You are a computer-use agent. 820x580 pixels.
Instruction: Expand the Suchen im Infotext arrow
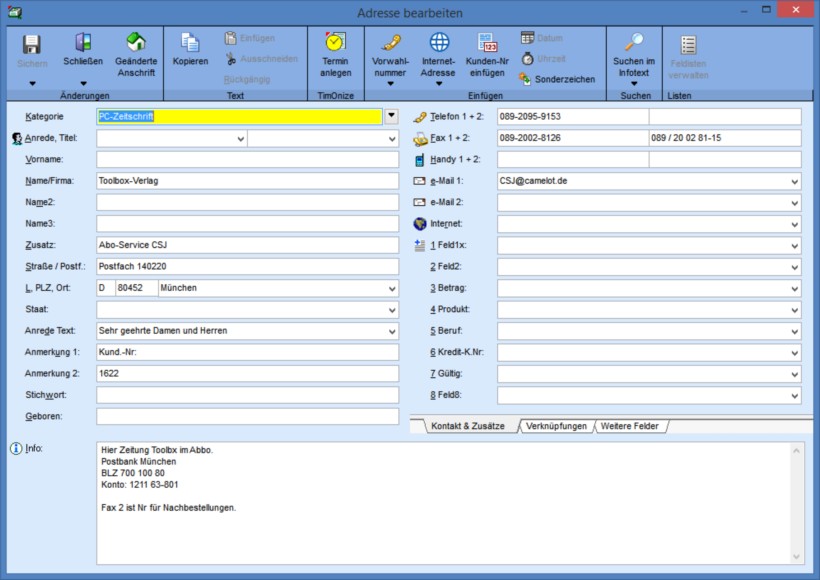634,83
